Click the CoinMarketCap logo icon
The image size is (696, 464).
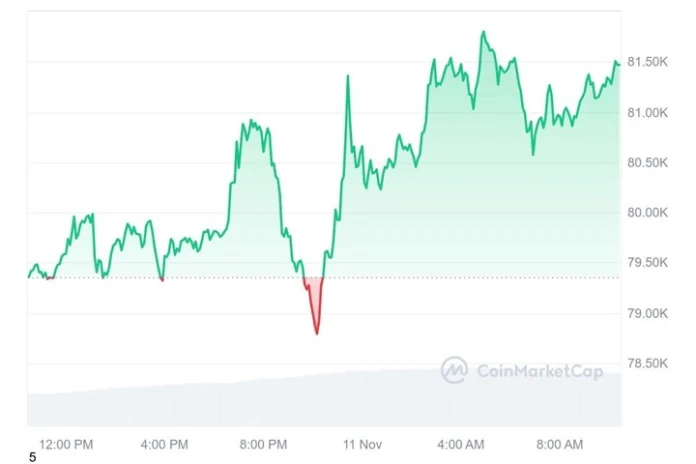454,371
